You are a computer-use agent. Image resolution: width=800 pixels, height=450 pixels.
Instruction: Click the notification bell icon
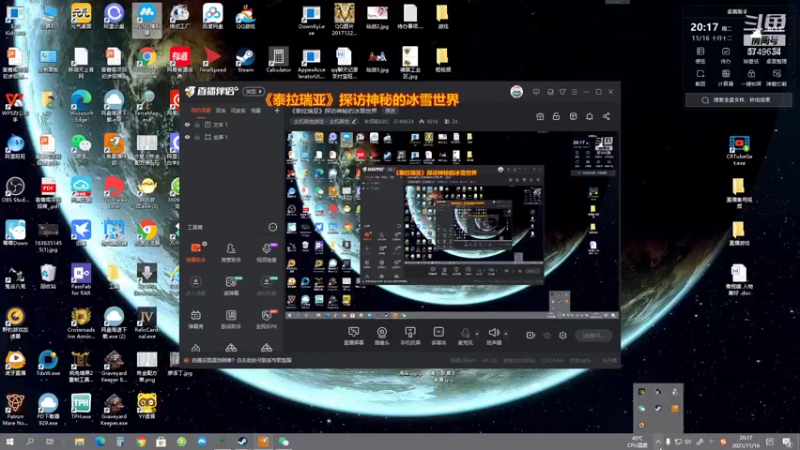pyautogui.click(x=589, y=116)
